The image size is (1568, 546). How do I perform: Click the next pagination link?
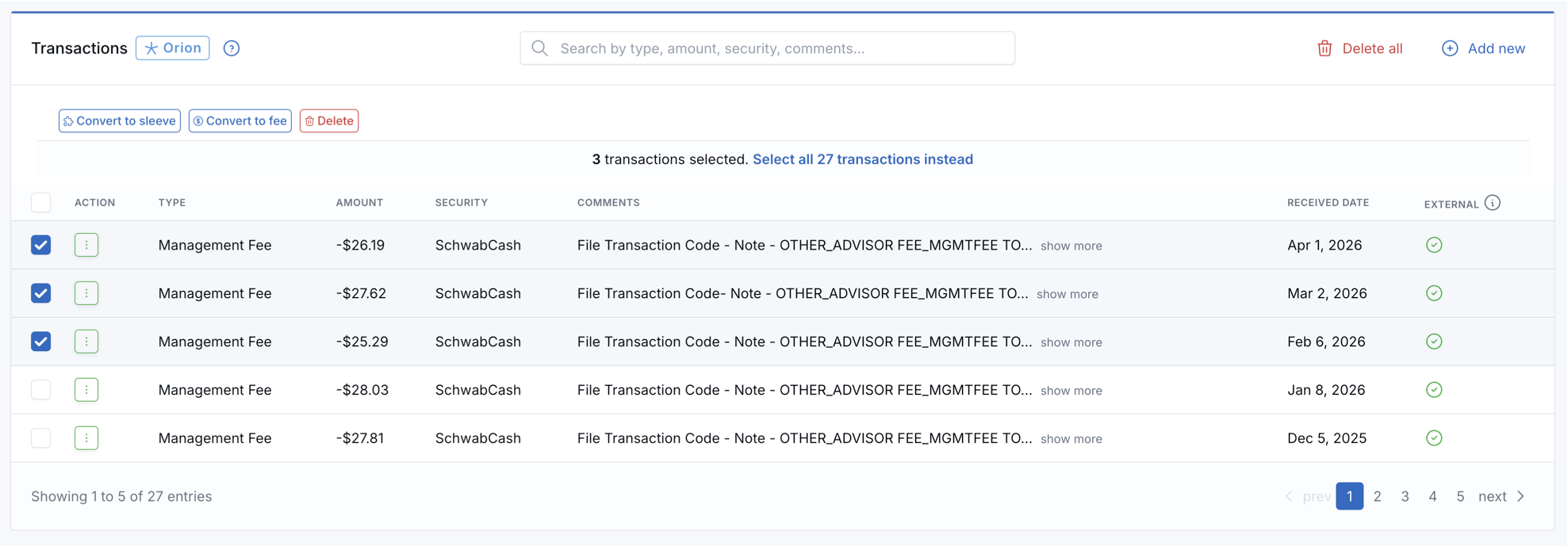click(x=1493, y=496)
